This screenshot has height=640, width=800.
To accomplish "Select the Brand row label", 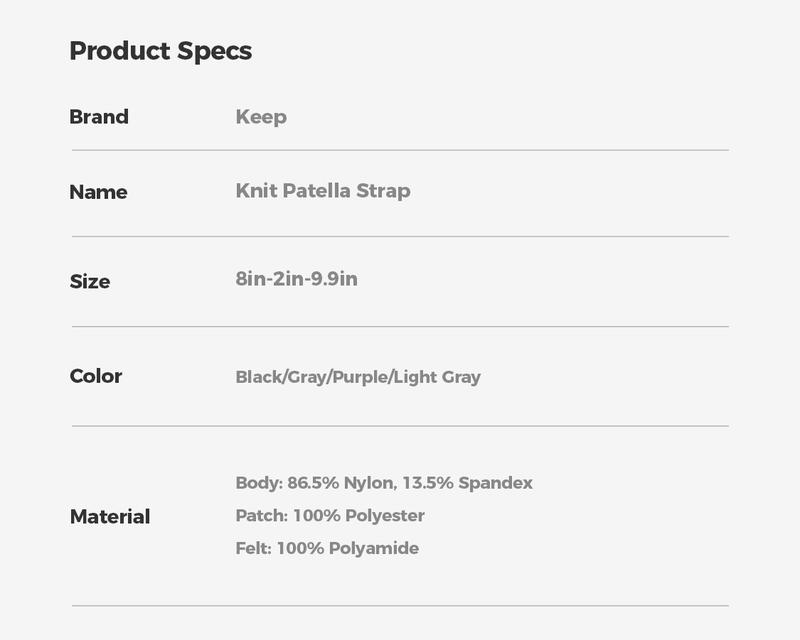I will coord(99,117).
